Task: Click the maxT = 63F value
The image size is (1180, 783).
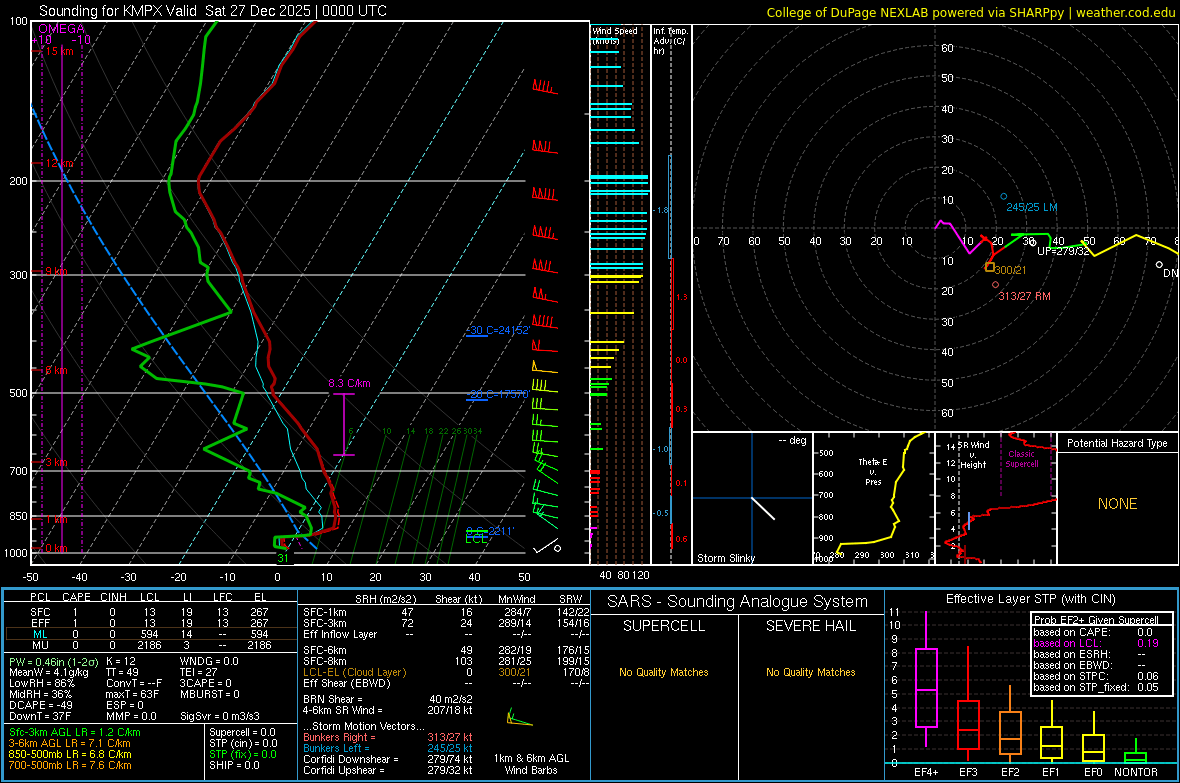Action: pos(132,694)
